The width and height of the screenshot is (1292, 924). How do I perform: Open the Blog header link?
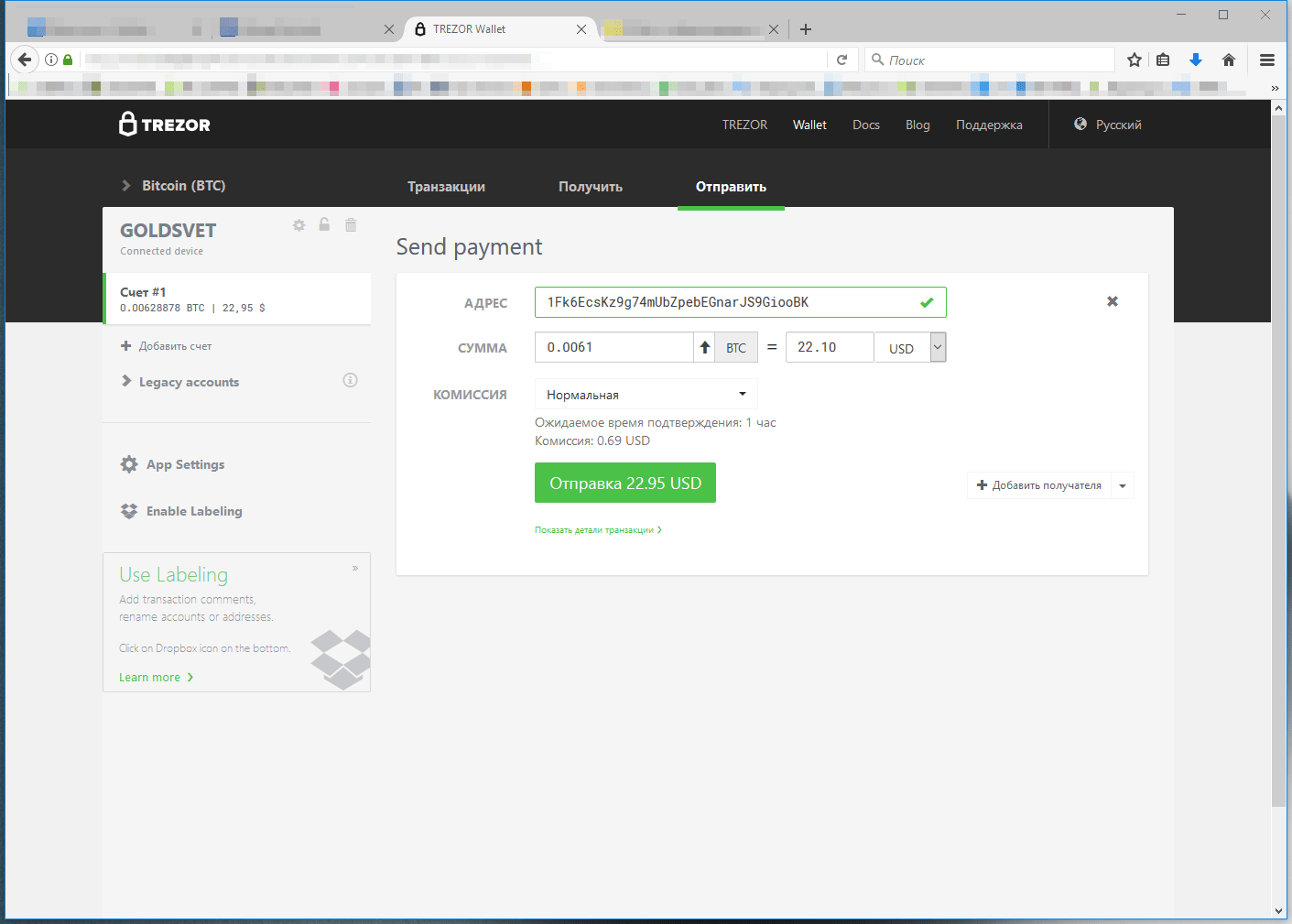pos(917,125)
